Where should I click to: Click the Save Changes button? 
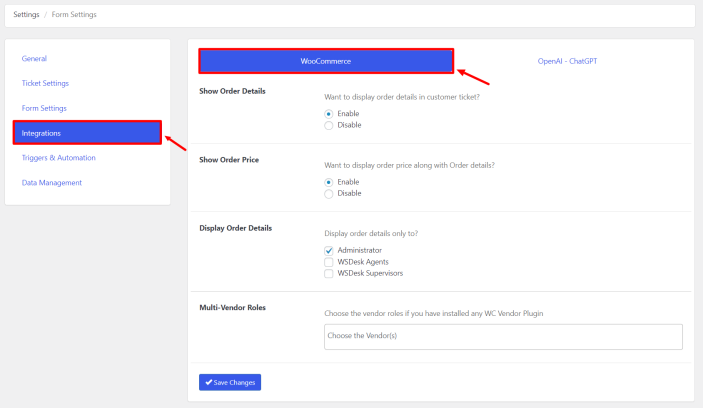coord(230,382)
